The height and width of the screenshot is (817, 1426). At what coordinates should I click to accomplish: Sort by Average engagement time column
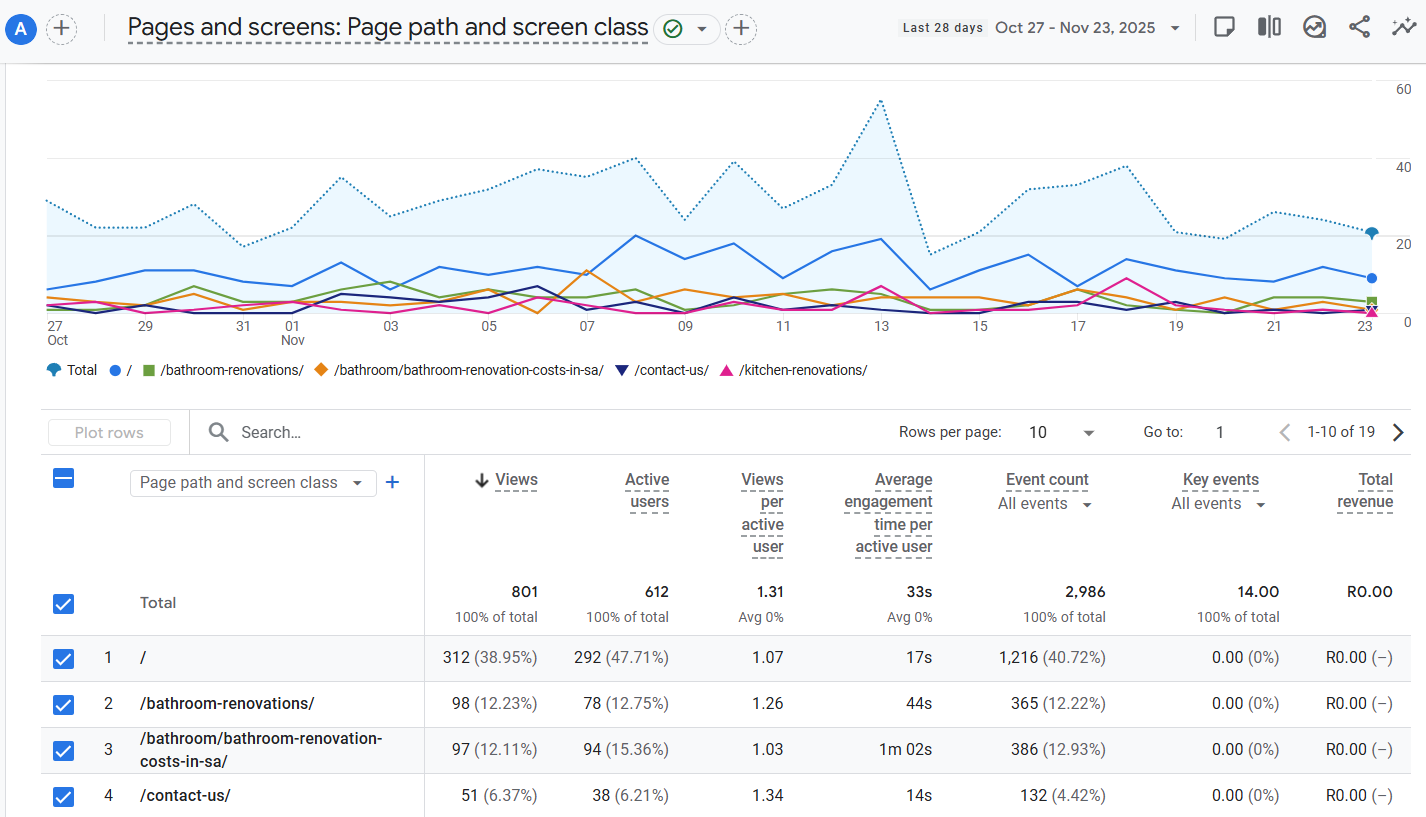click(888, 513)
